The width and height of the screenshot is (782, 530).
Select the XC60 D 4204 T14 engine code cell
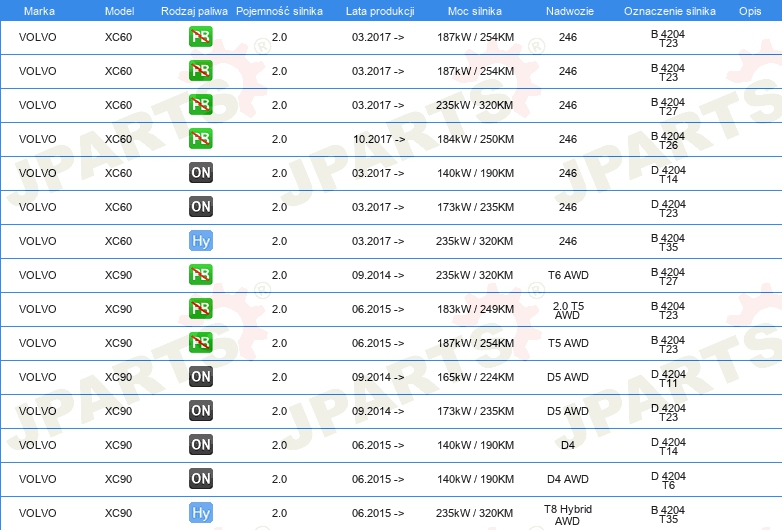point(668,175)
